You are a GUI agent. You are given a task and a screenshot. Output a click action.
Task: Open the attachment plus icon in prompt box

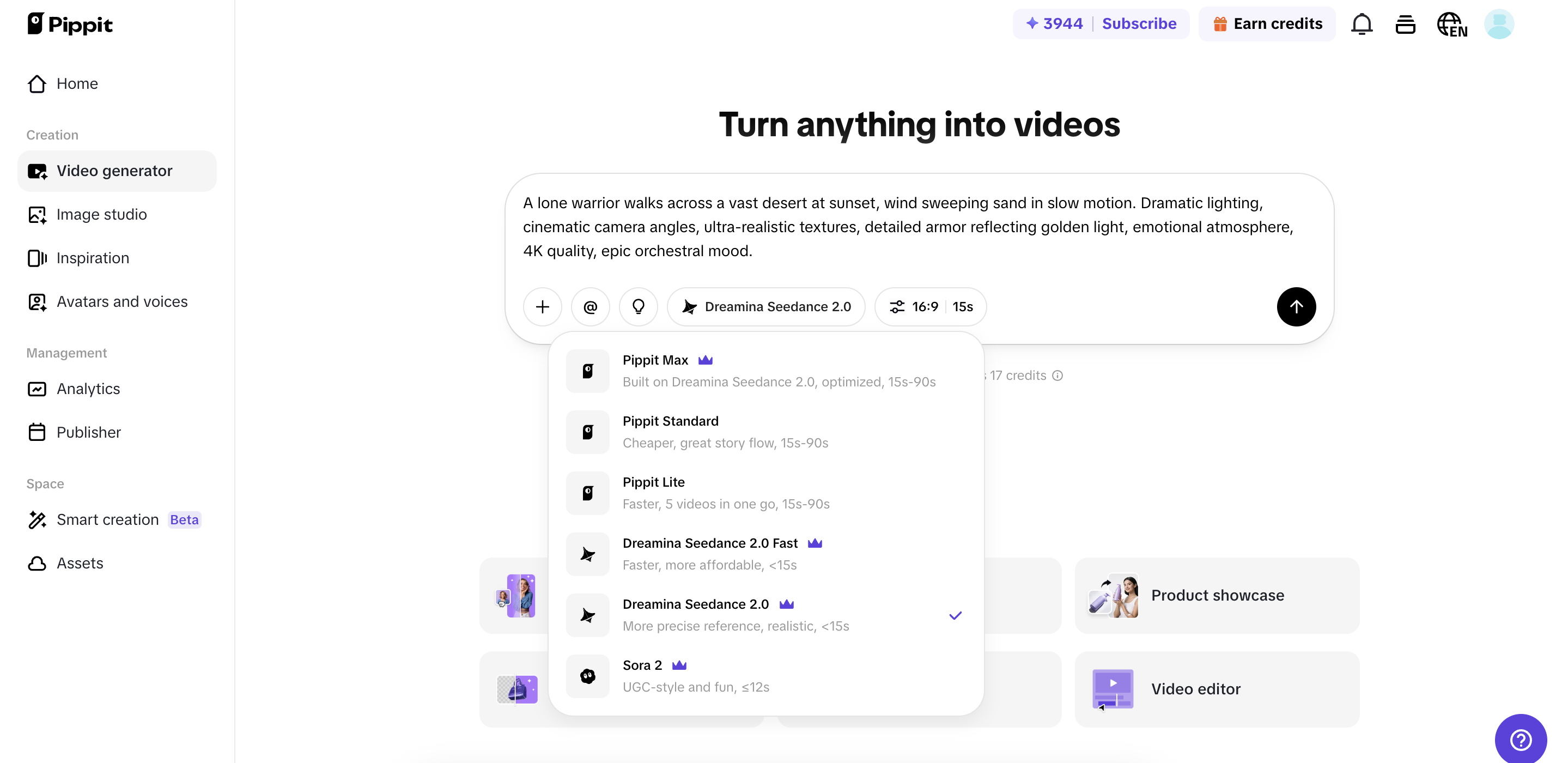[x=542, y=306]
